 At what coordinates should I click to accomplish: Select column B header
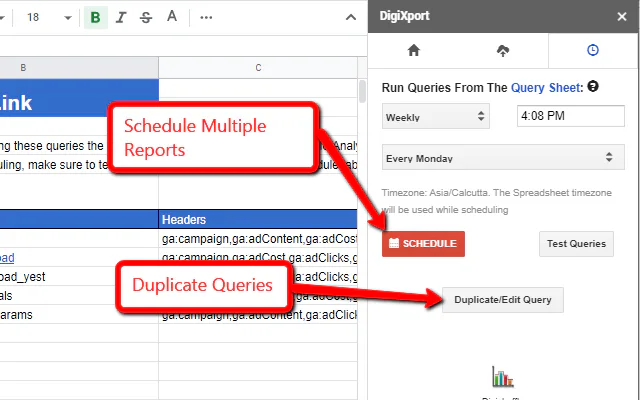(x=79, y=68)
